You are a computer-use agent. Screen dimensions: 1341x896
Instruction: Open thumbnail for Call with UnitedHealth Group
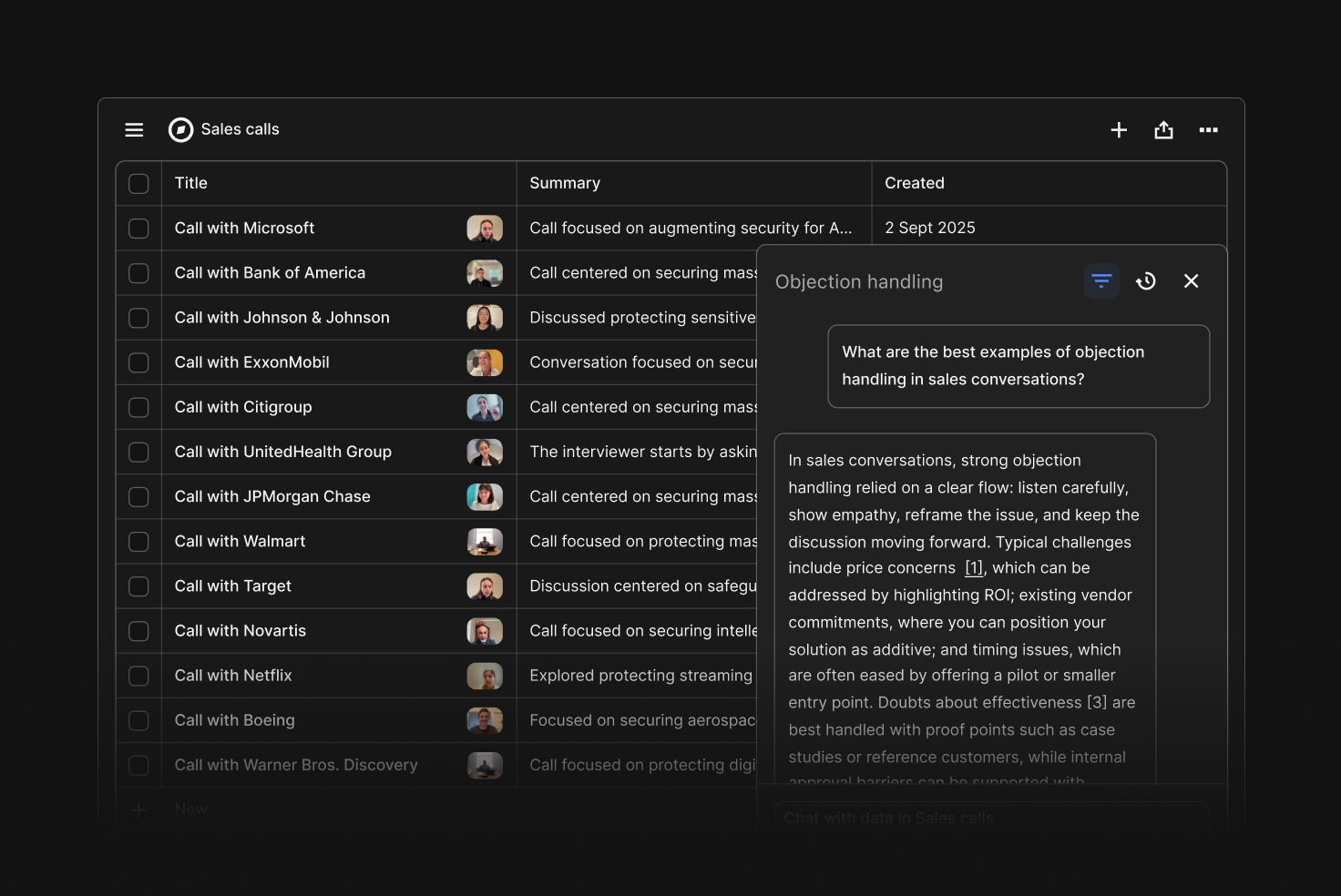(485, 452)
